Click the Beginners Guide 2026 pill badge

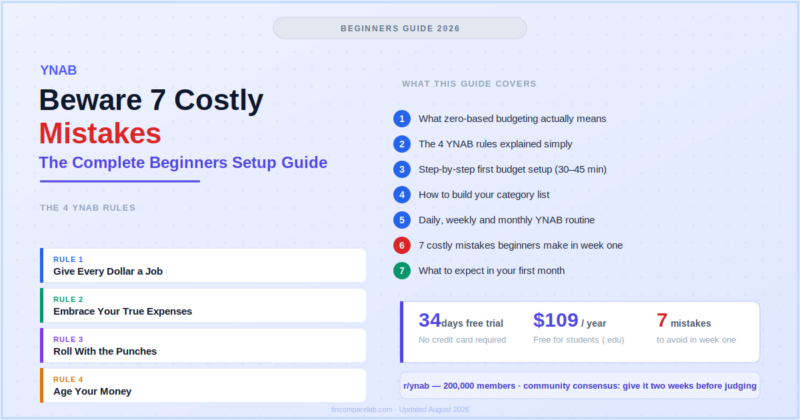tap(400, 28)
